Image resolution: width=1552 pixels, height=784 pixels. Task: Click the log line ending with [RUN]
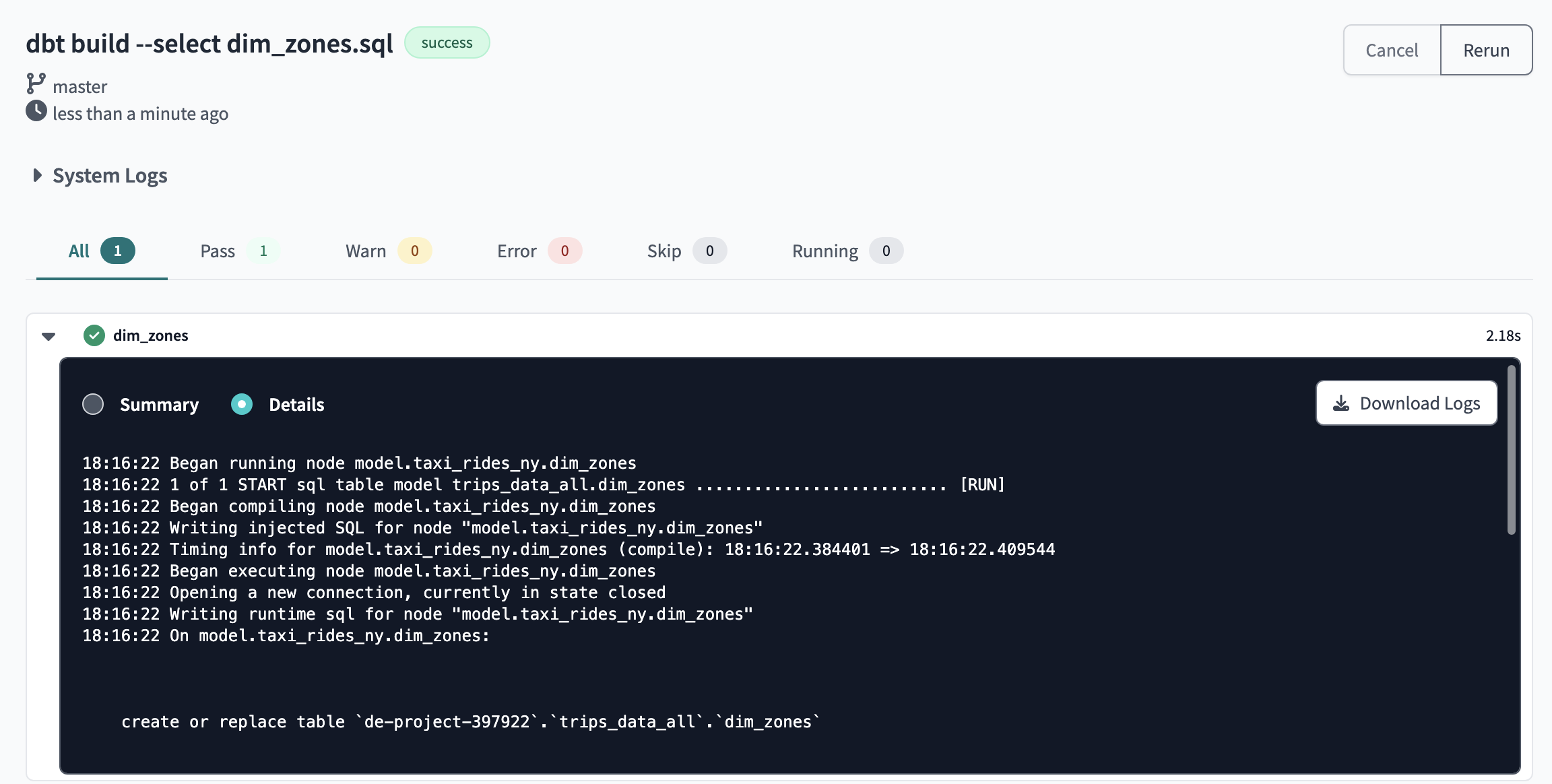(544, 485)
